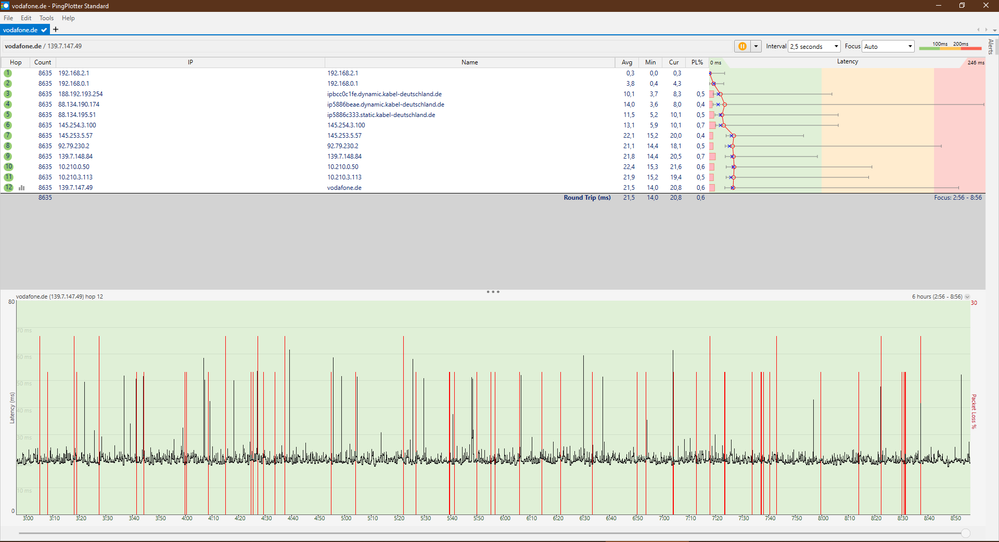Image resolution: width=999 pixels, height=542 pixels.
Task: Click the Avg column header
Action: [627, 62]
